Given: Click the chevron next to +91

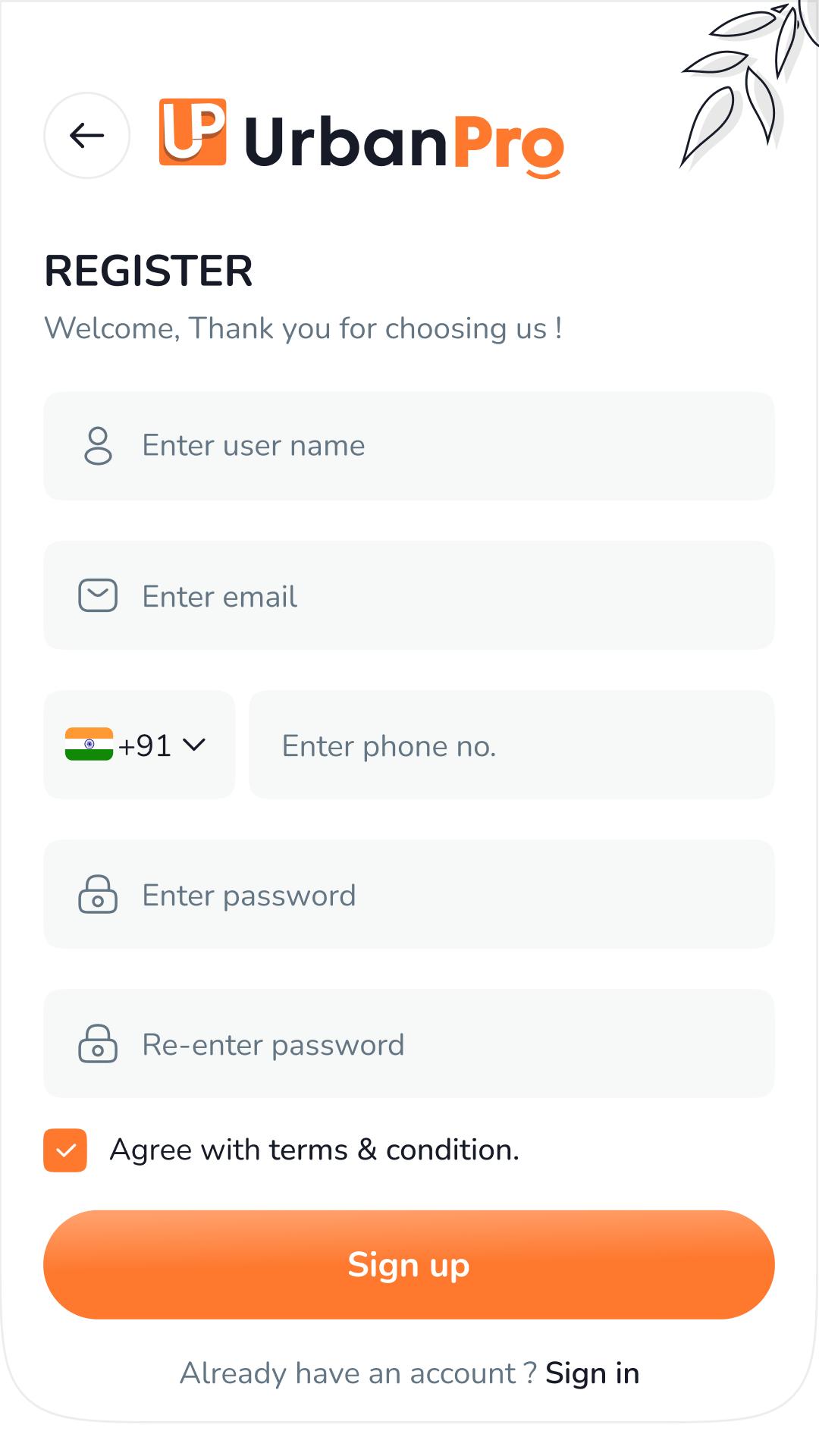Looking at the screenshot, I should tap(194, 745).
